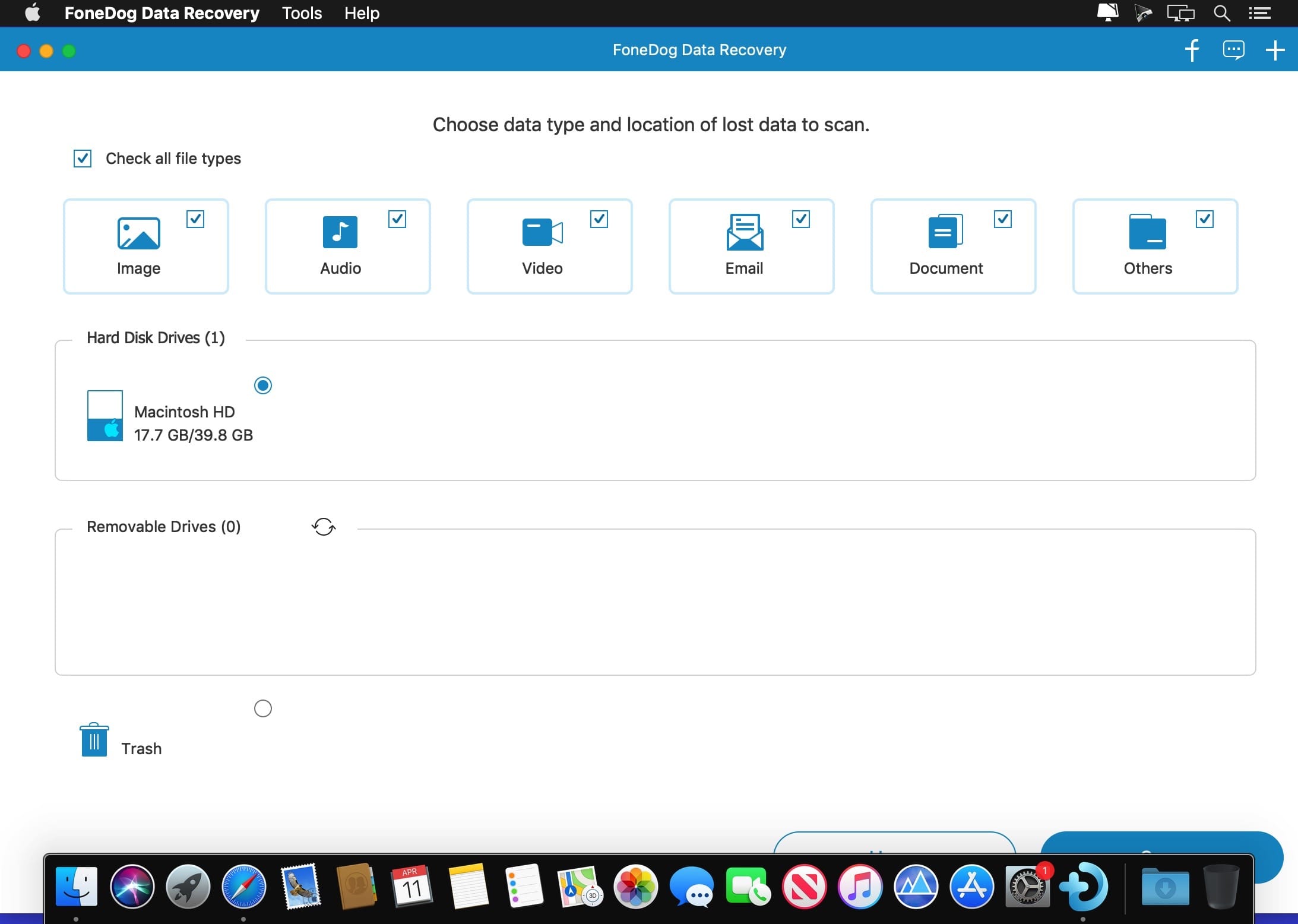
Task: Select the Trash radio button
Action: (263, 708)
